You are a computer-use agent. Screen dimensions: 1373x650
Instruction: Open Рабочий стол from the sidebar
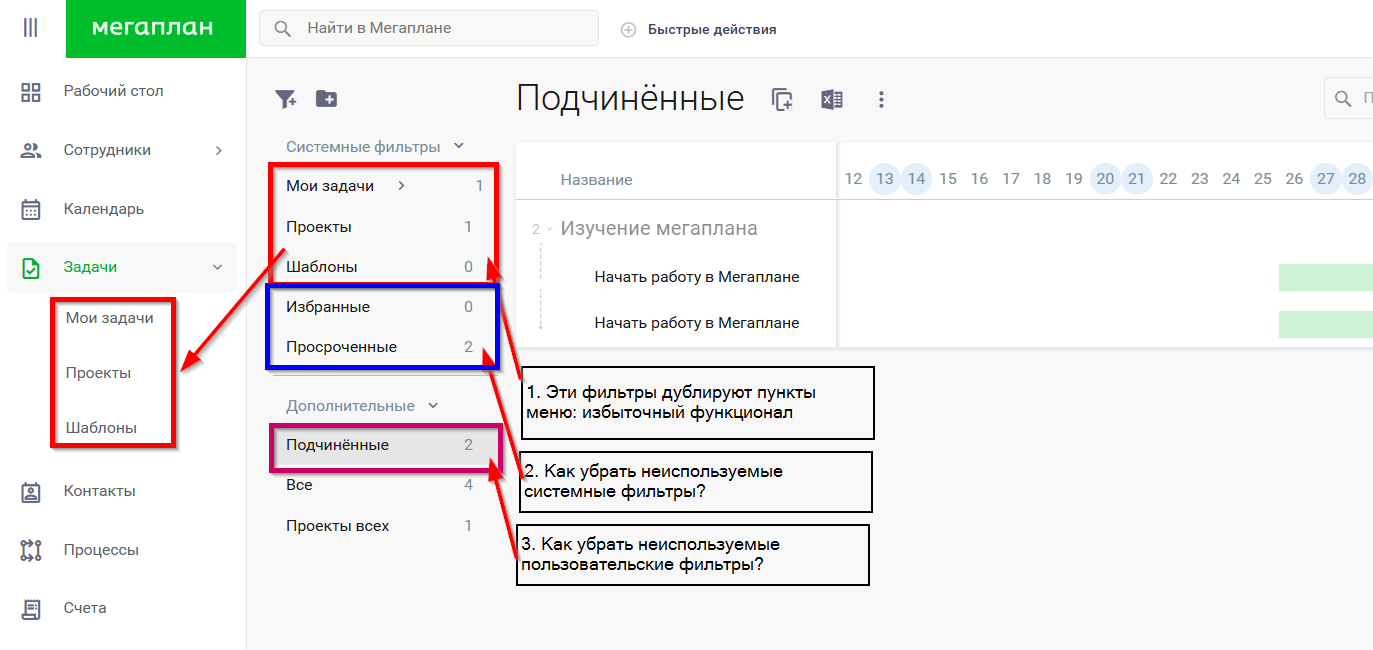pos(113,91)
